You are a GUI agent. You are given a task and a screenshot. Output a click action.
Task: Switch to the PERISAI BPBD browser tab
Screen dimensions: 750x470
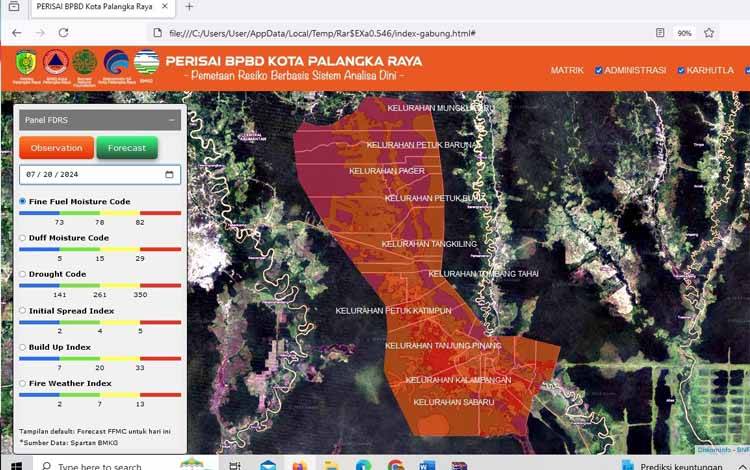(101, 7)
